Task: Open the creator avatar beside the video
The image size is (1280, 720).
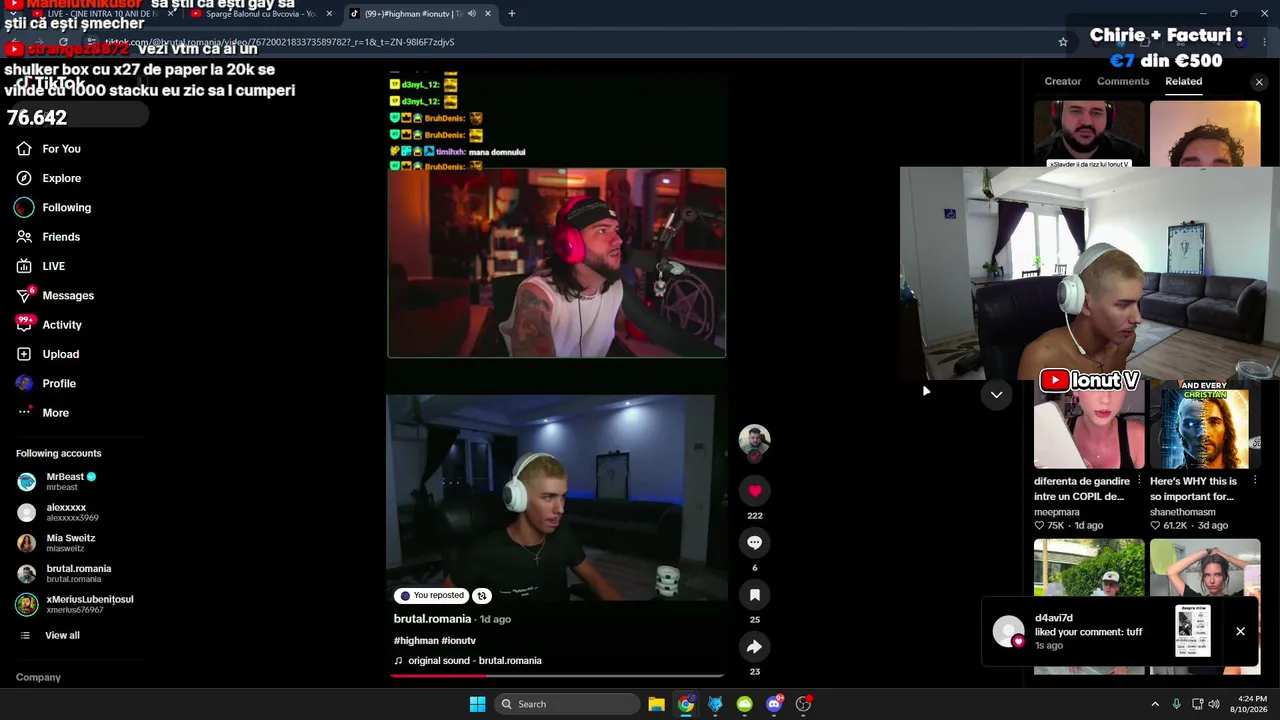Action: [x=755, y=440]
